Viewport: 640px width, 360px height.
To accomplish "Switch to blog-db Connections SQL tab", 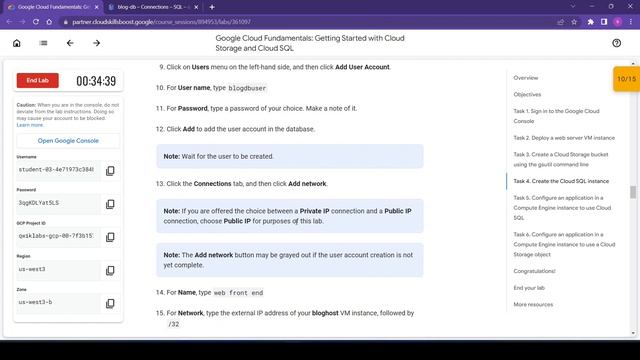I will (153, 7).
